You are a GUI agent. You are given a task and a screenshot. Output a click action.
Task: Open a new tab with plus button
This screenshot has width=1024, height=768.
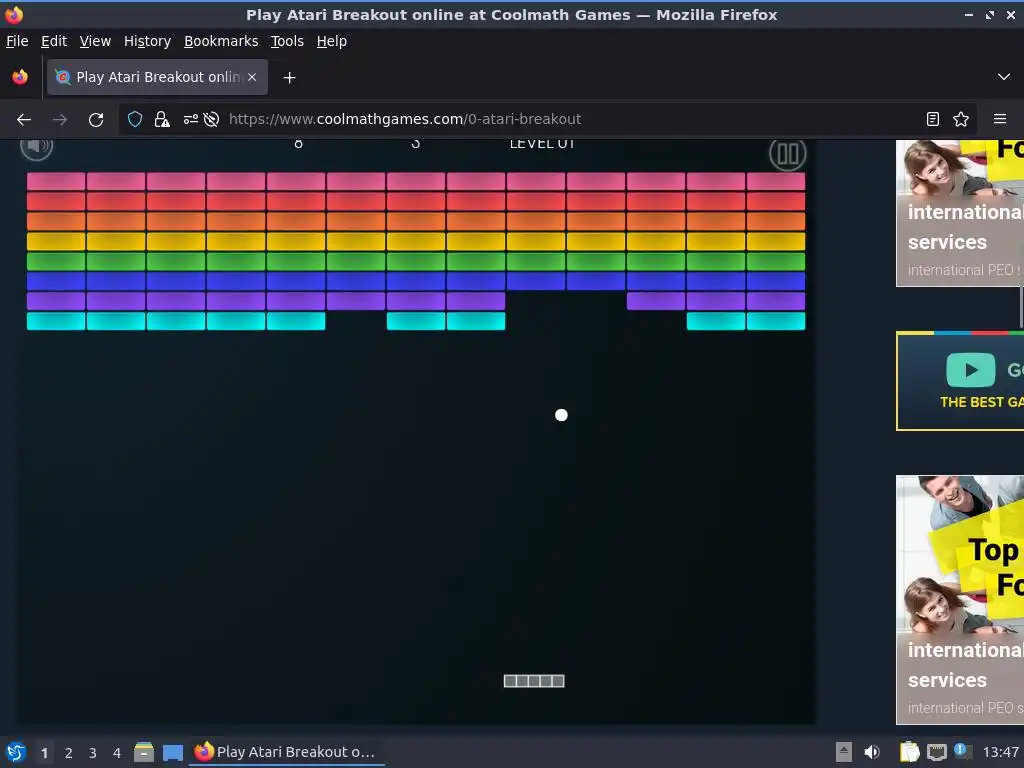pyautogui.click(x=289, y=78)
